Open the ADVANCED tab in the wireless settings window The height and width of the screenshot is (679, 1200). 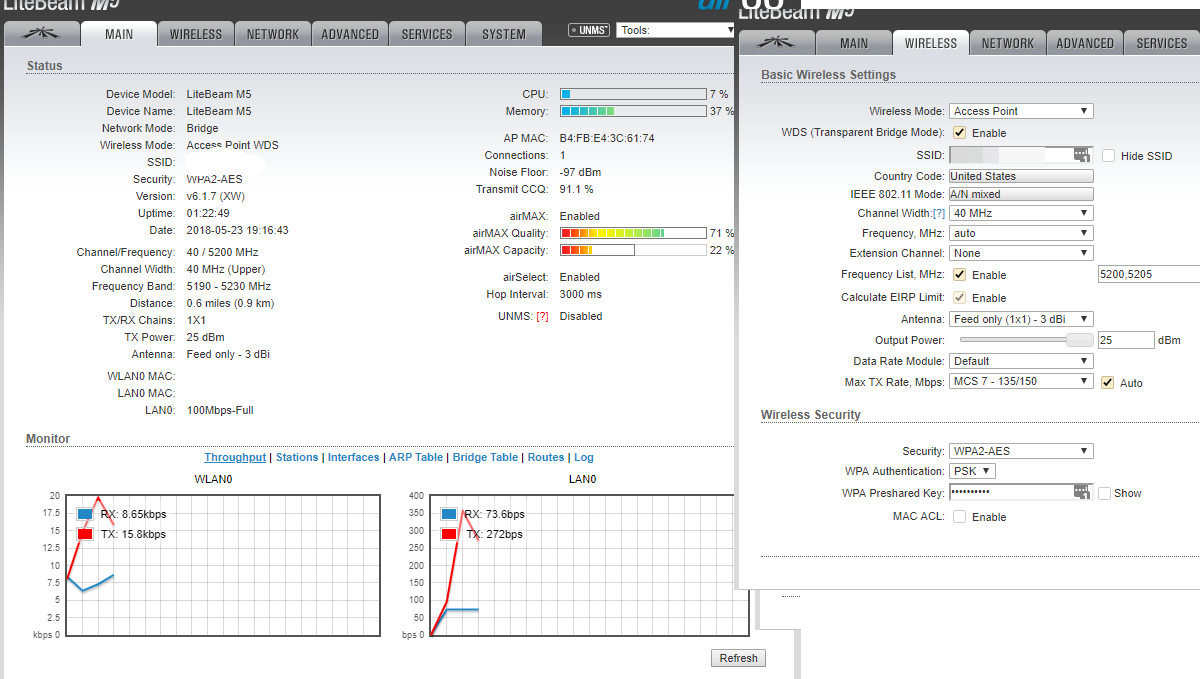(x=1085, y=43)
